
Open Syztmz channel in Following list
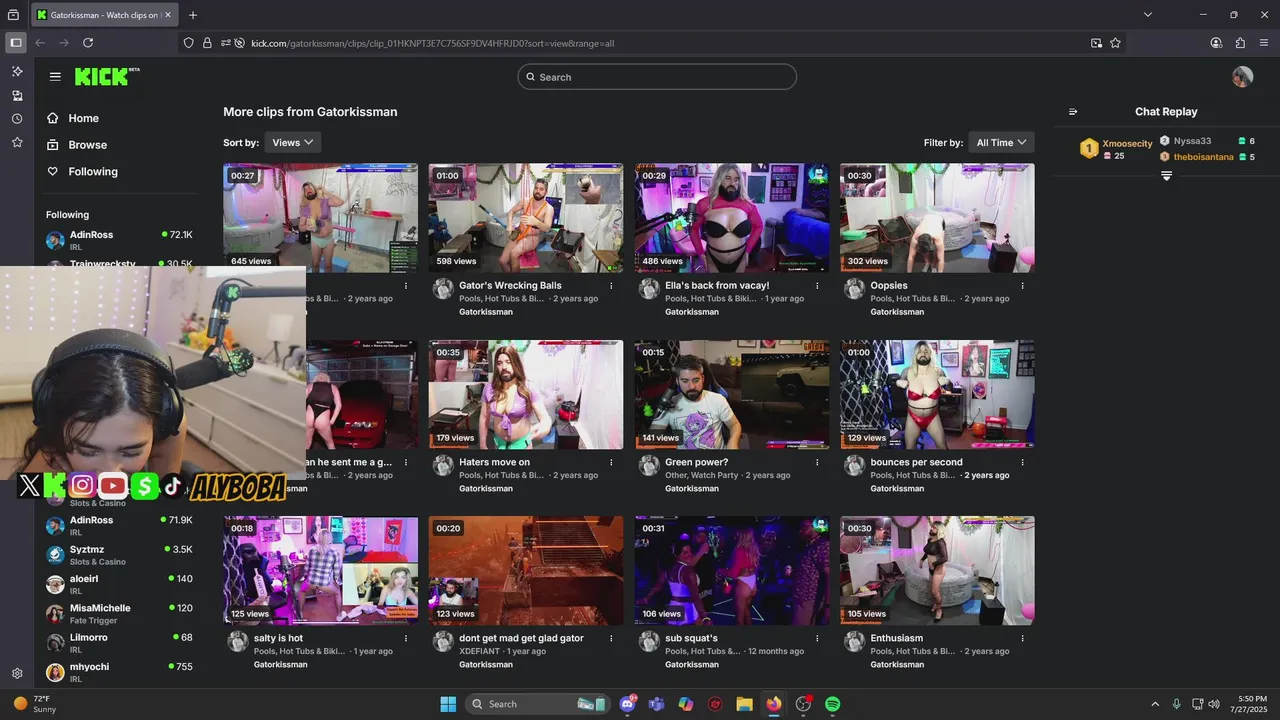click(x=119, y=555)
